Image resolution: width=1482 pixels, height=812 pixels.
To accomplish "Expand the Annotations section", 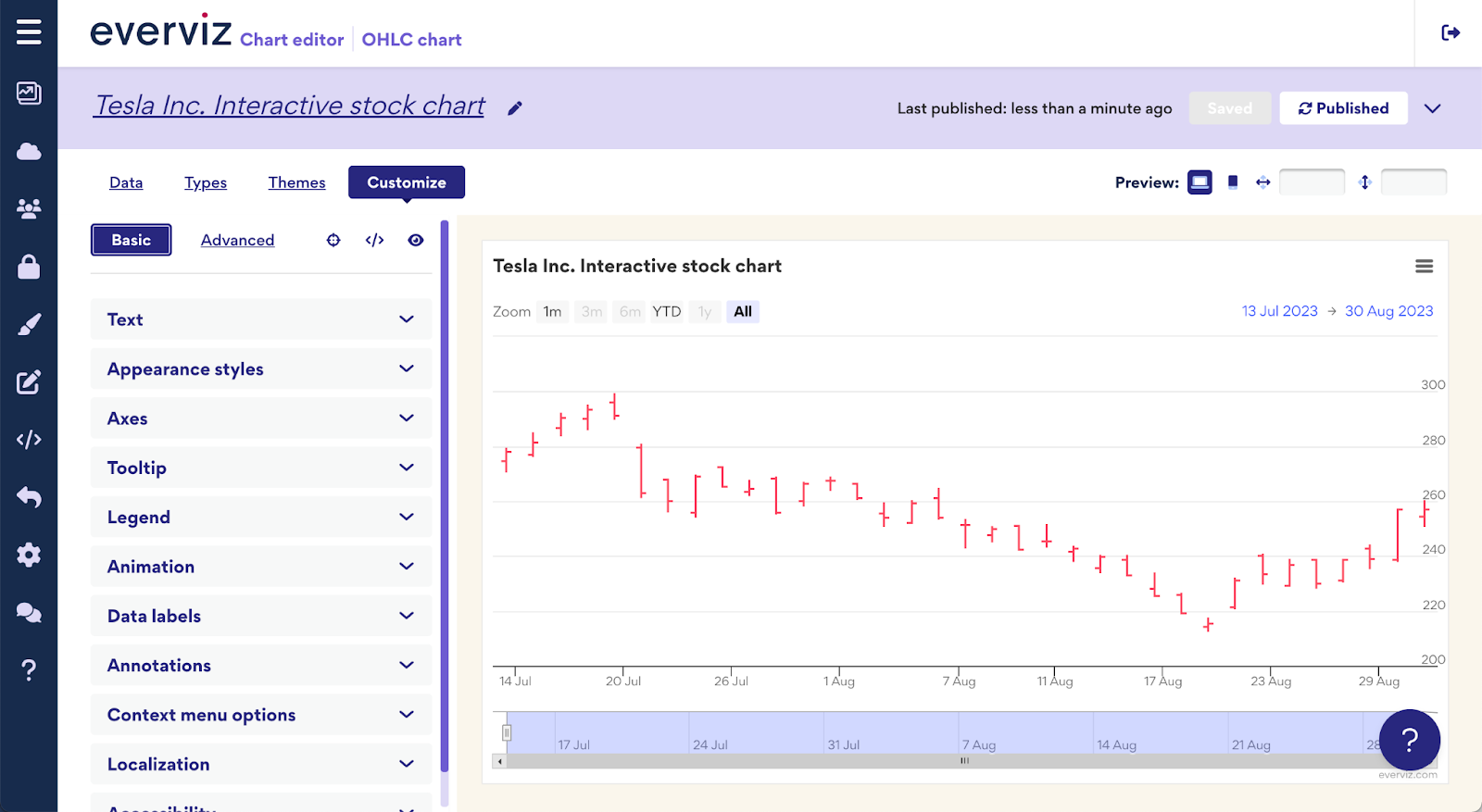I will tap(261, 665).
